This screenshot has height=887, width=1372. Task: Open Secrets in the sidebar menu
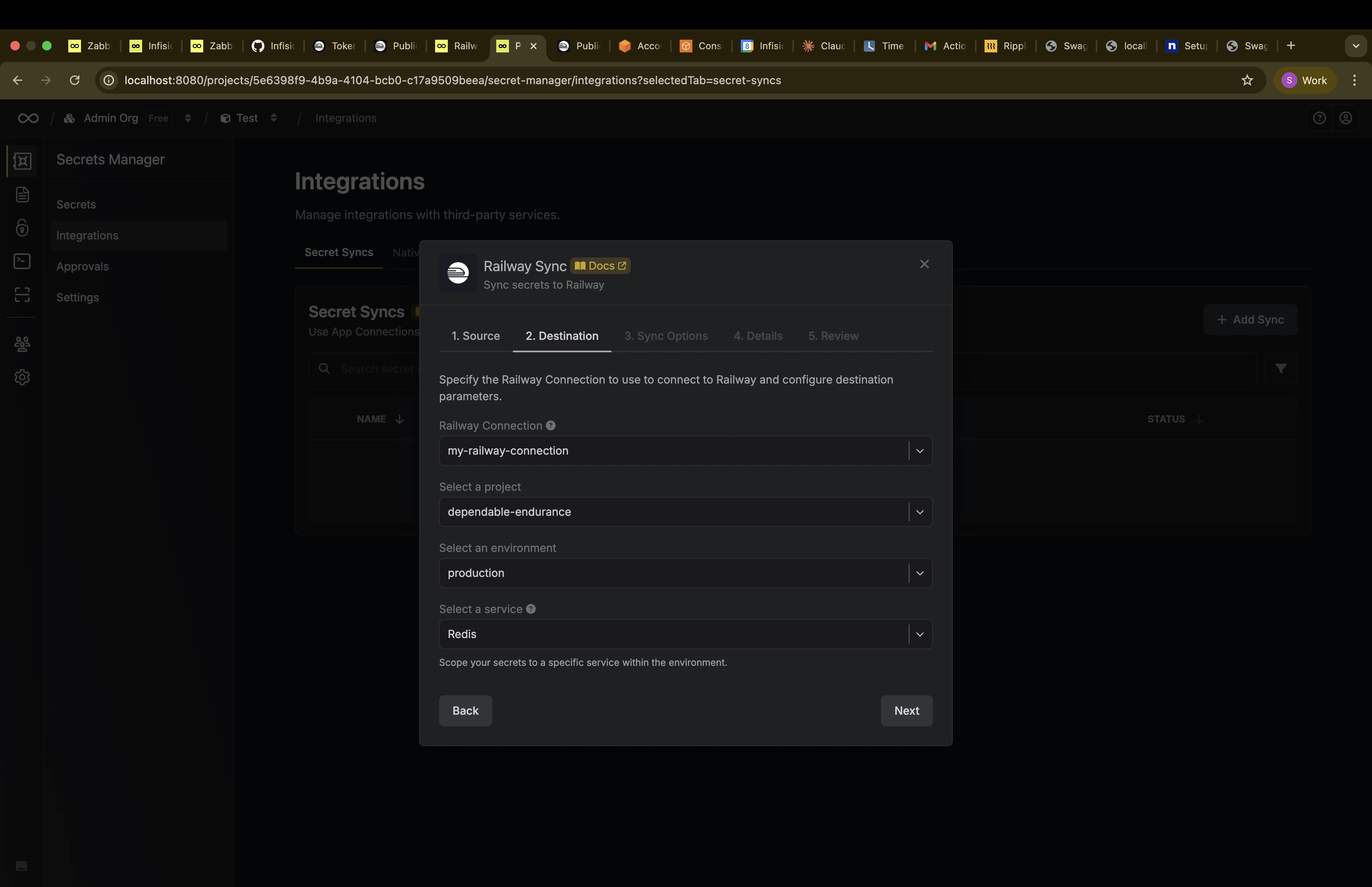coord(138,204)
